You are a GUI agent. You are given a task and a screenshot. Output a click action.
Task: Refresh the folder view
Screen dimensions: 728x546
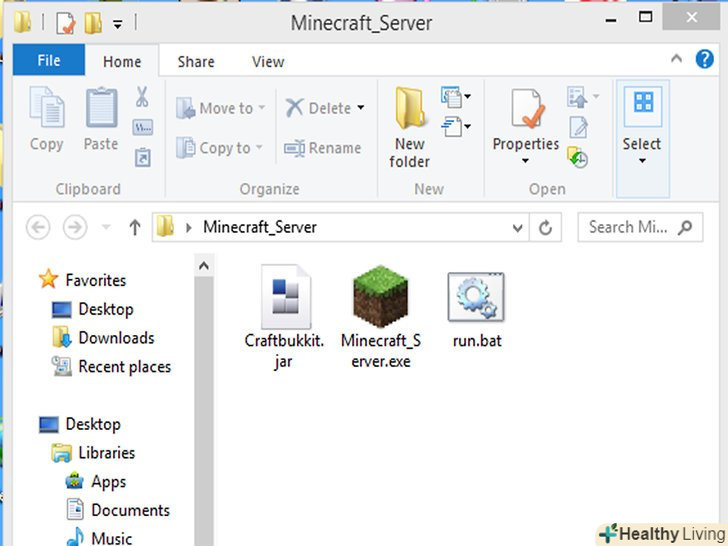click(x=546, y=228)
